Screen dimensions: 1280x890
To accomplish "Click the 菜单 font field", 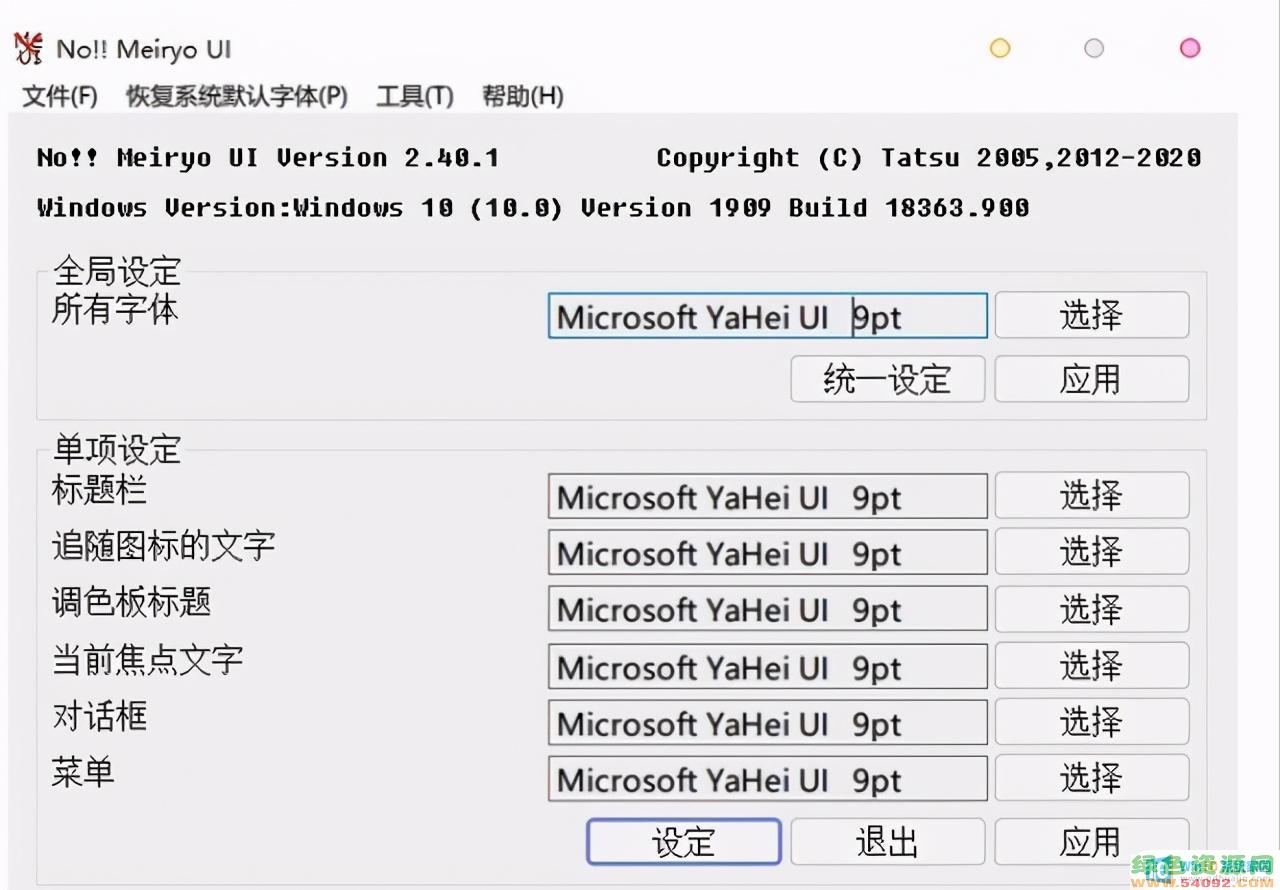I will pos(767,778).
